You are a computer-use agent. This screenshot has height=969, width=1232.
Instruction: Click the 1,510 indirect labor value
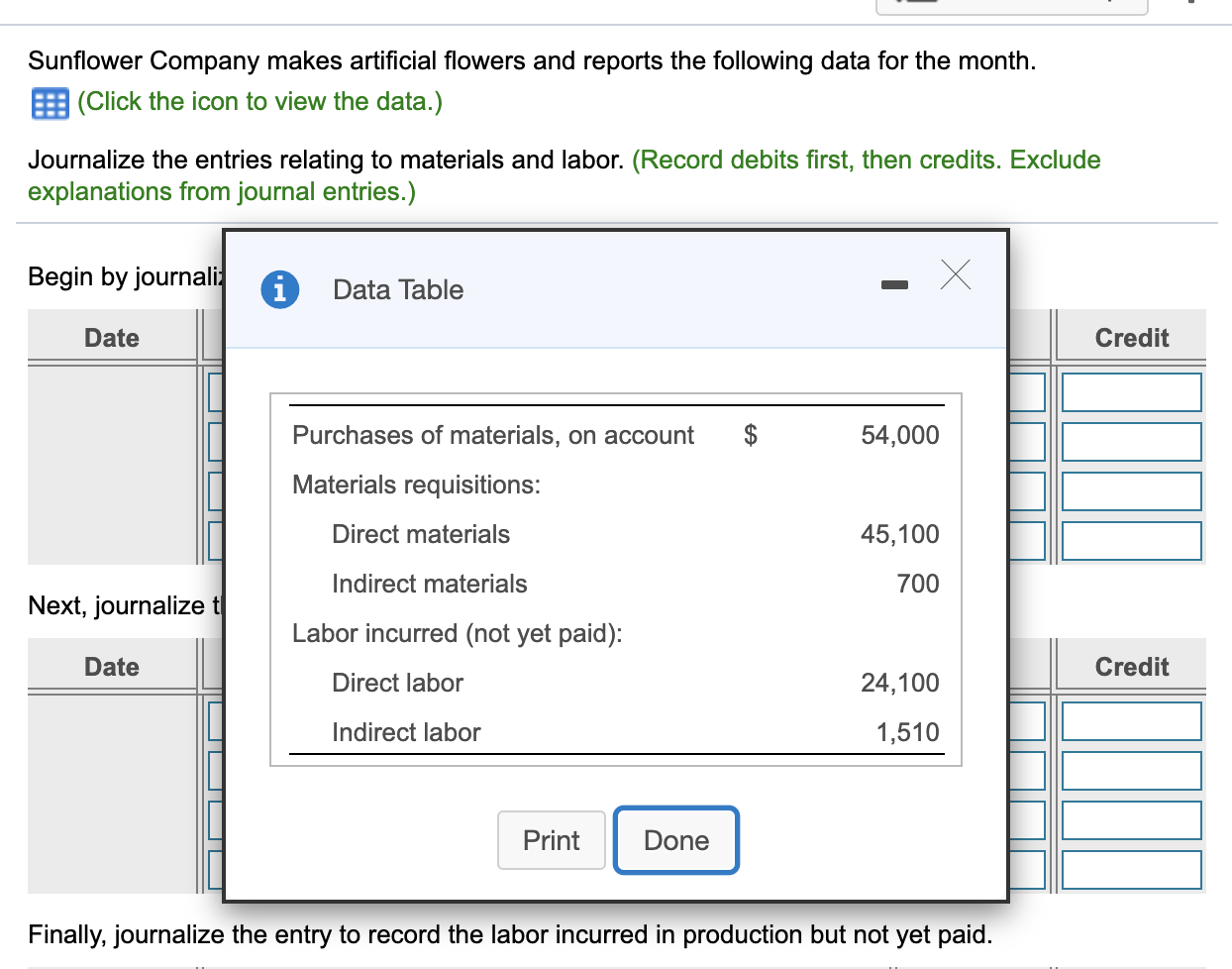point(907,732)
